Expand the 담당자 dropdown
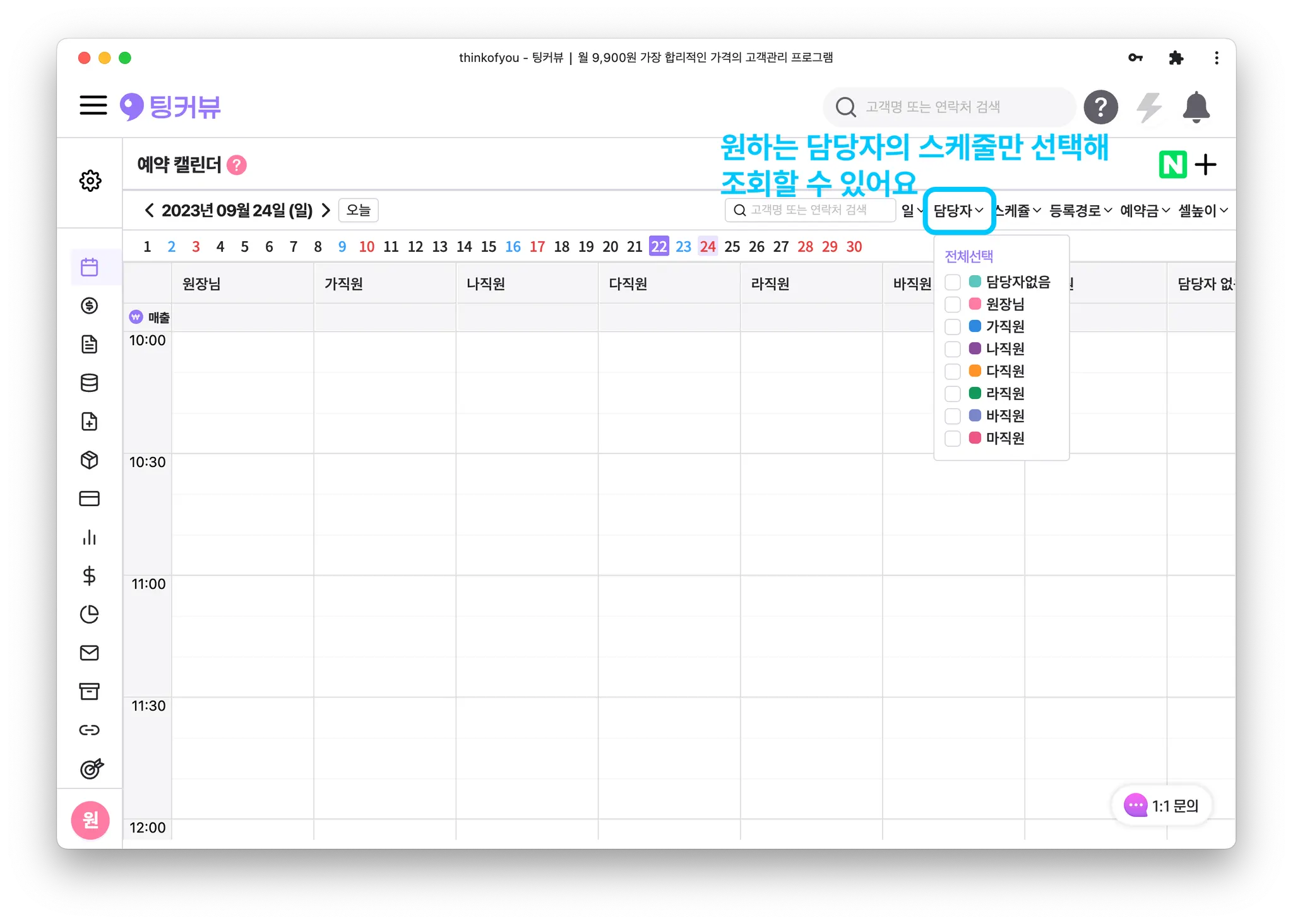 click(x=958, y=211)
